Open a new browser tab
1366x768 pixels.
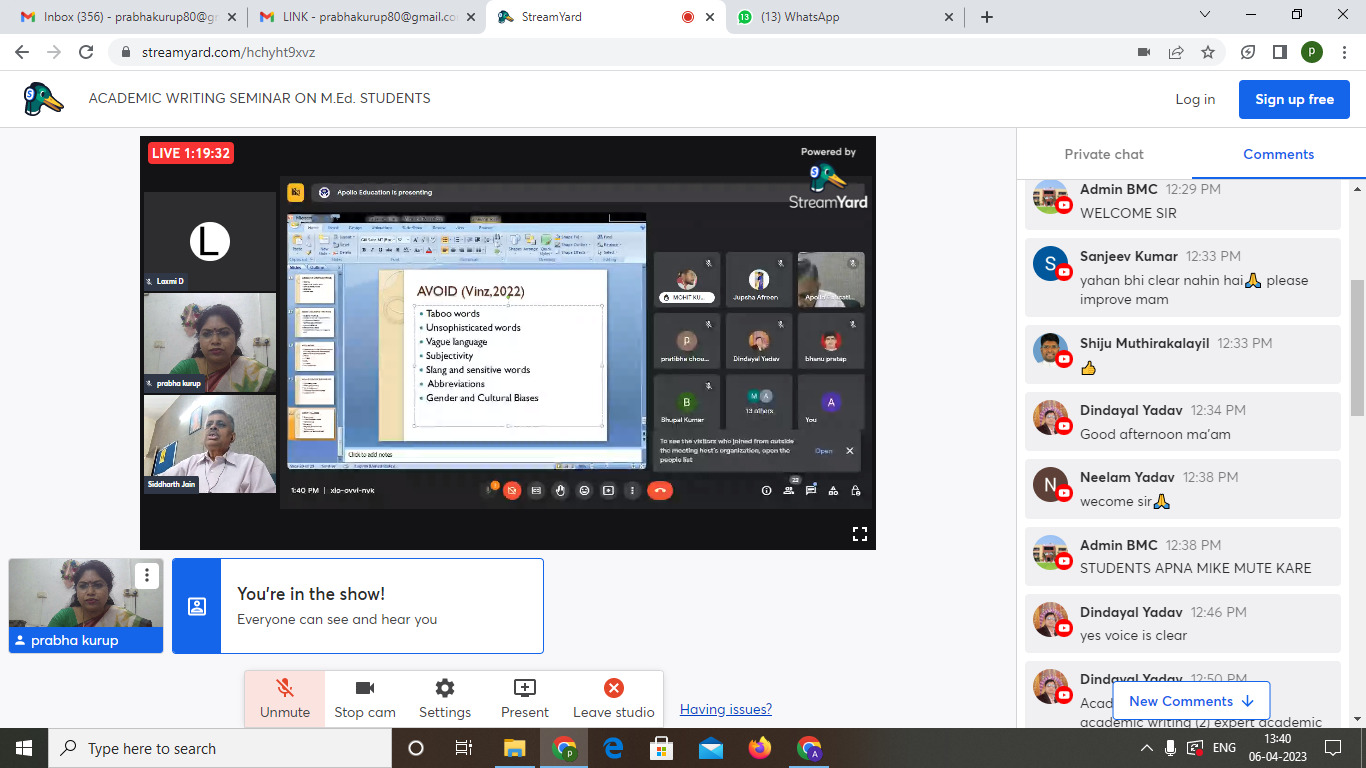click(987, 17)
